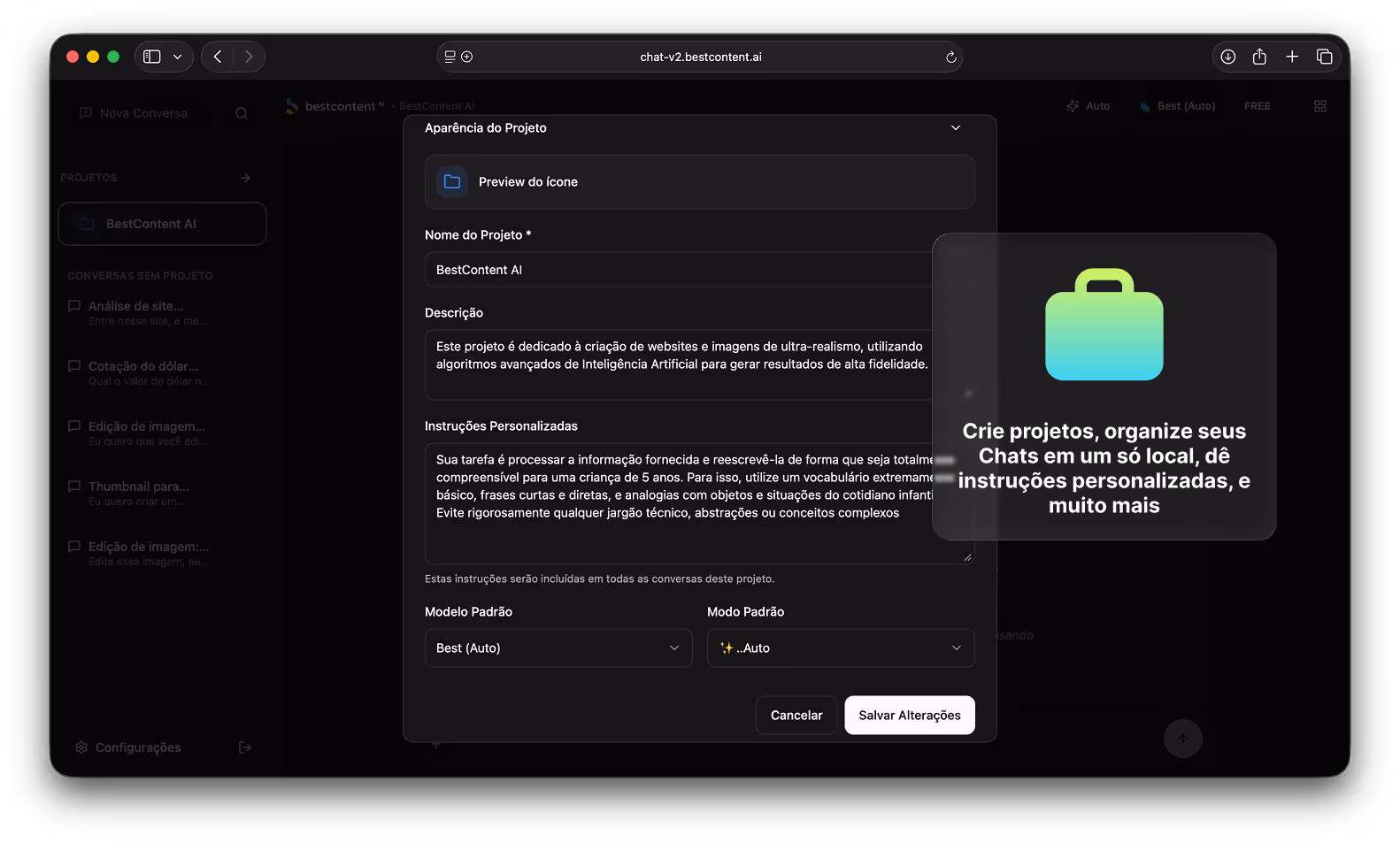The height and width of the screenshot is (843, 1400).
Task: Go forward with Safari forward arrow
Action: 249,57
